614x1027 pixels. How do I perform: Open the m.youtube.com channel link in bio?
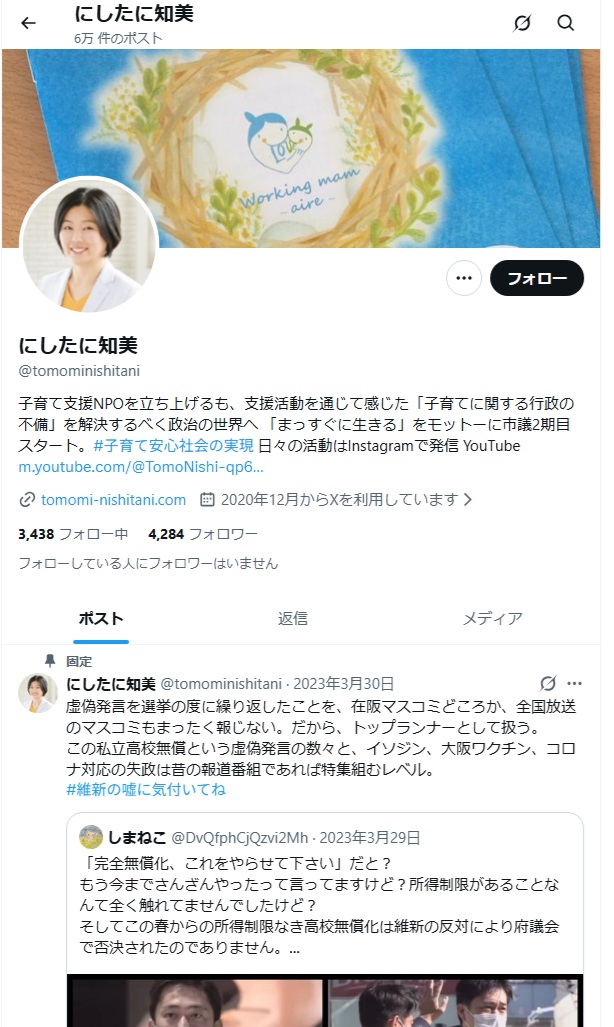click(x=141, y=467)
